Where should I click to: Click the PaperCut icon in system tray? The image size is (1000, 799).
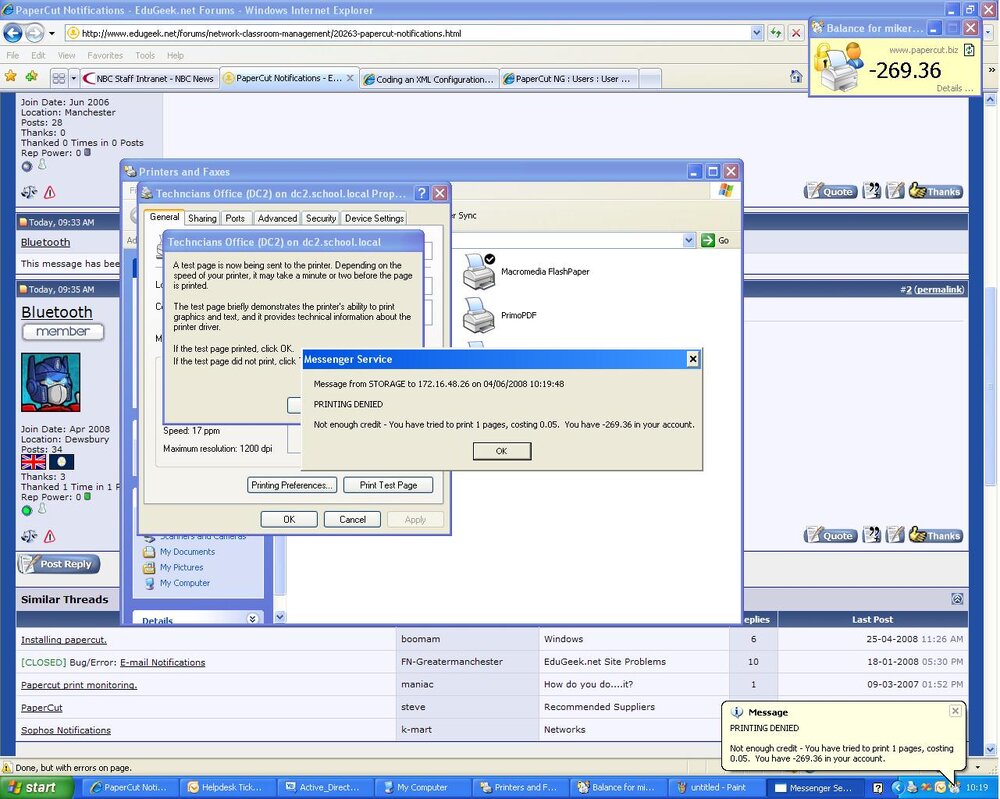point(954,788)
